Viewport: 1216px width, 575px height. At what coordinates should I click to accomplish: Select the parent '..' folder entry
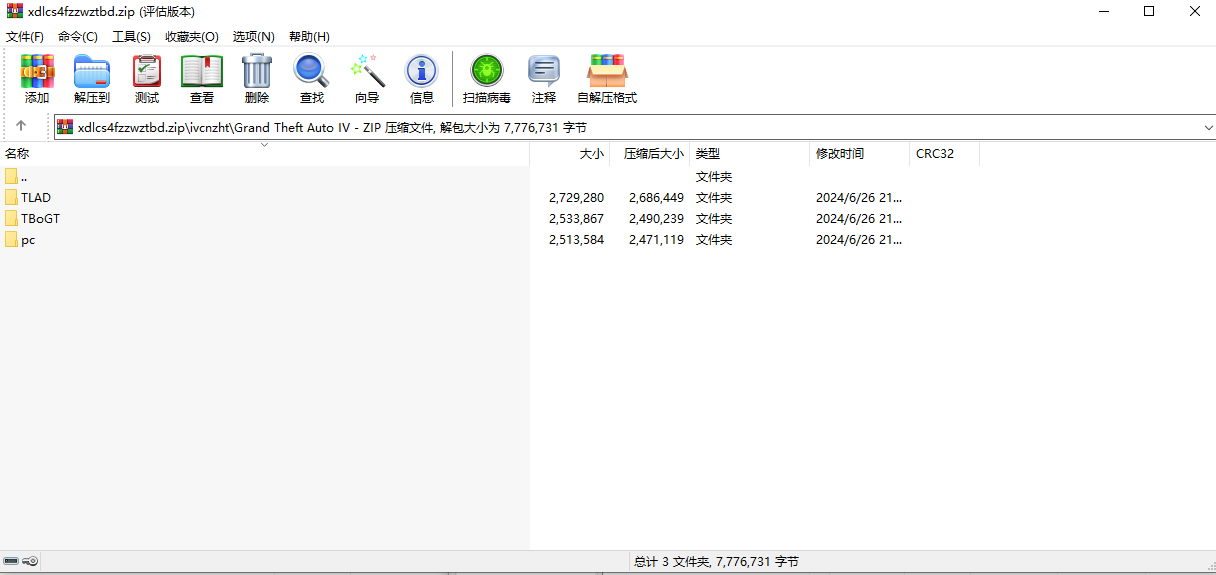(24, 177)
